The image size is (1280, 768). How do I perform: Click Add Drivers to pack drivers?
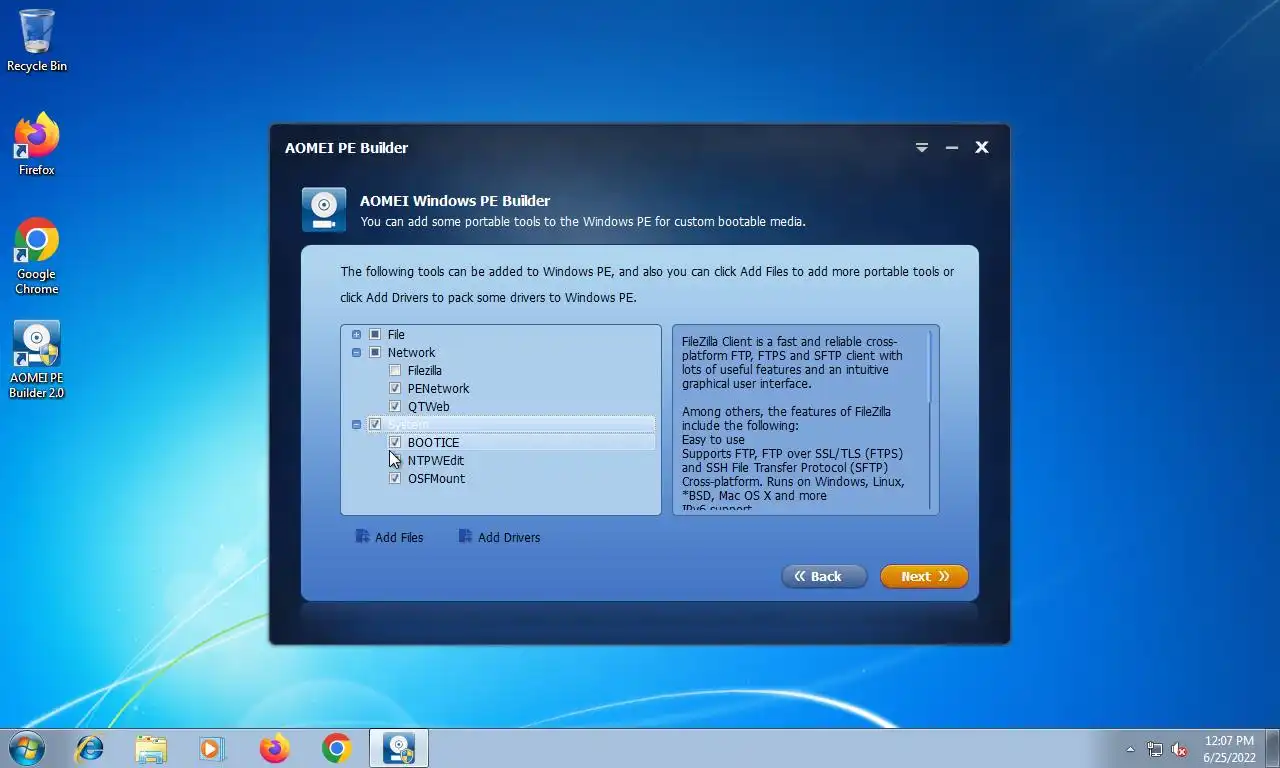(x=499, y=537)
